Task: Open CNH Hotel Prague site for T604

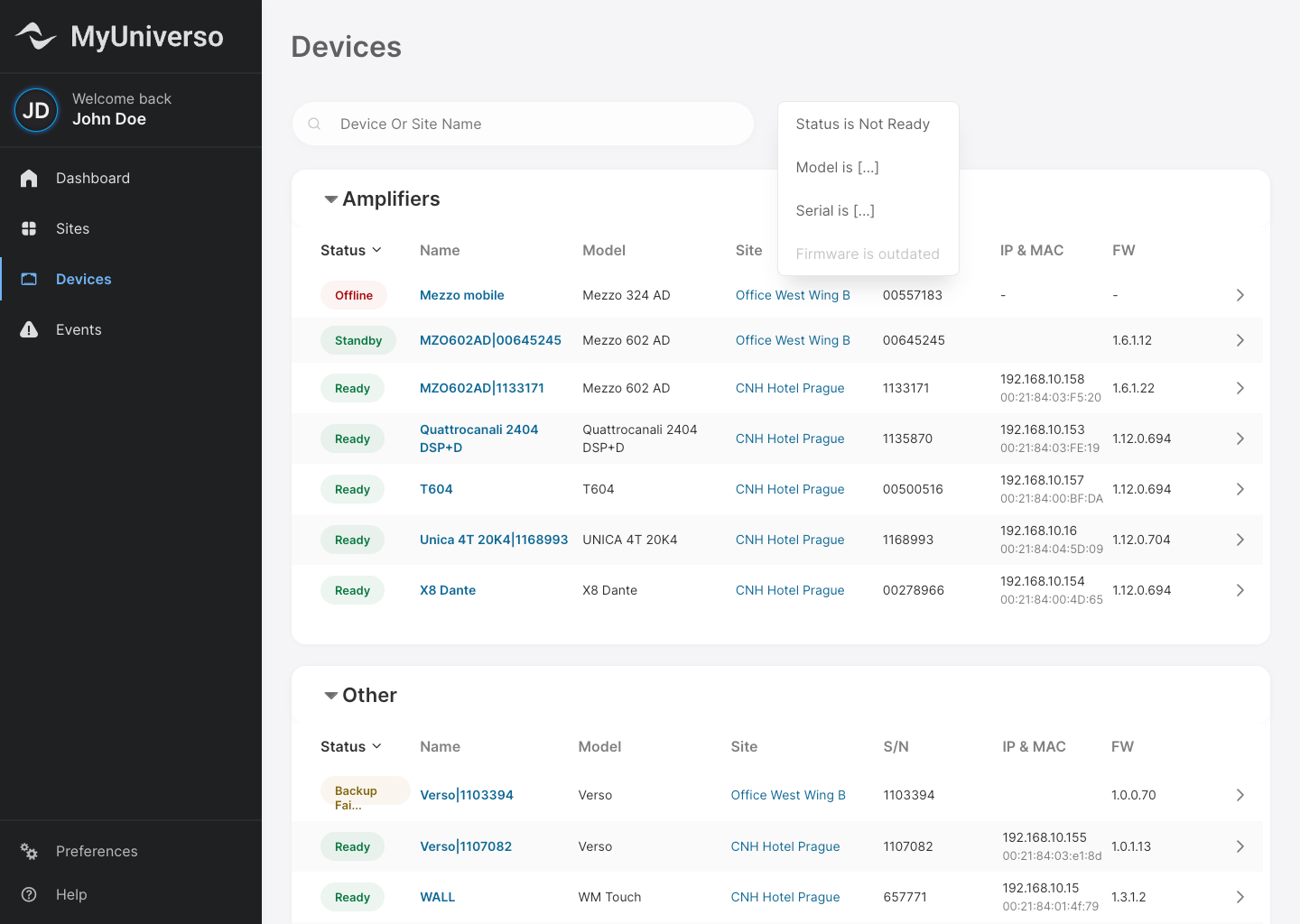Action: click(x=790, y=489)
